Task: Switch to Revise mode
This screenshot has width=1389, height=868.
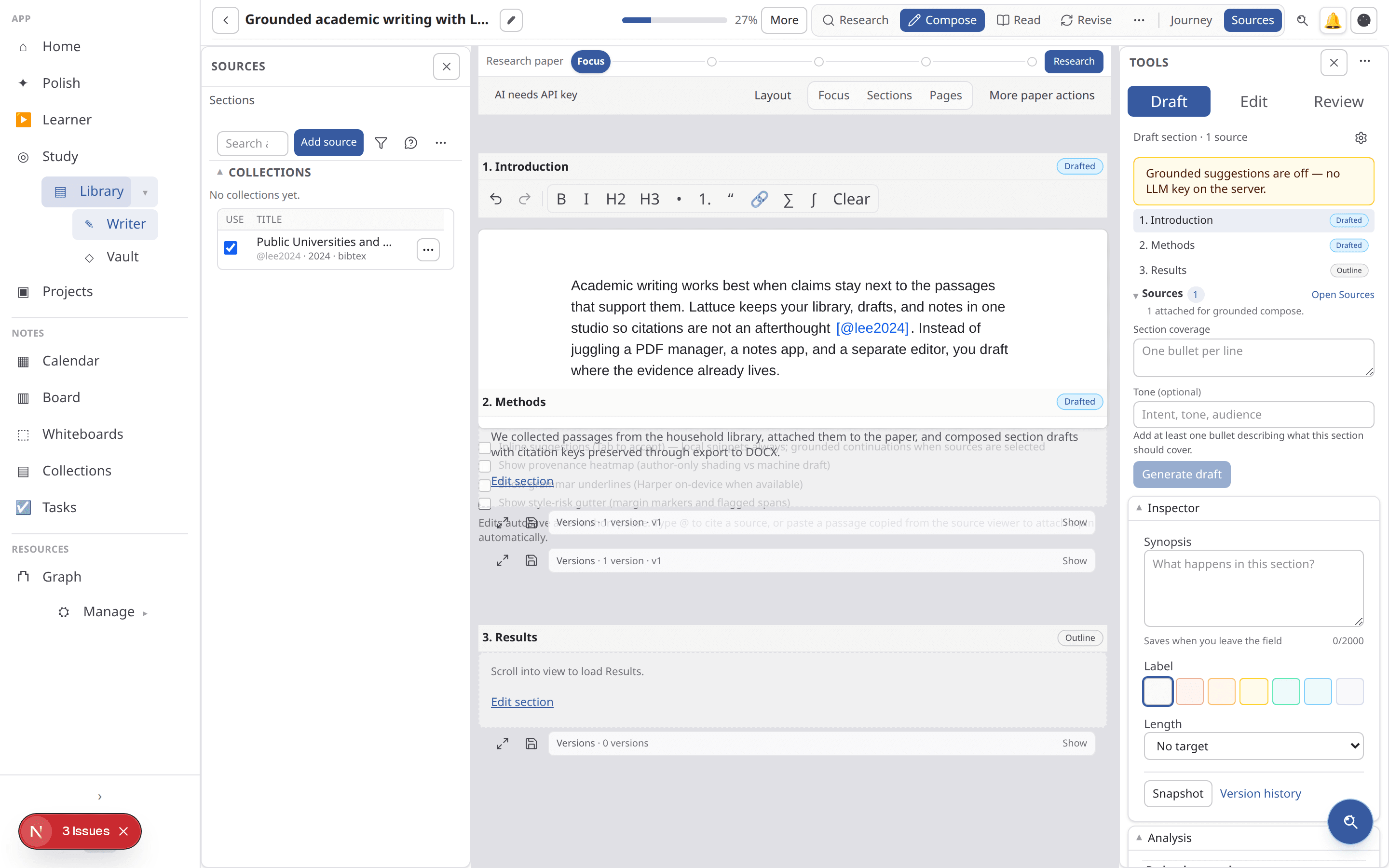Action: tap(1086, 20)
